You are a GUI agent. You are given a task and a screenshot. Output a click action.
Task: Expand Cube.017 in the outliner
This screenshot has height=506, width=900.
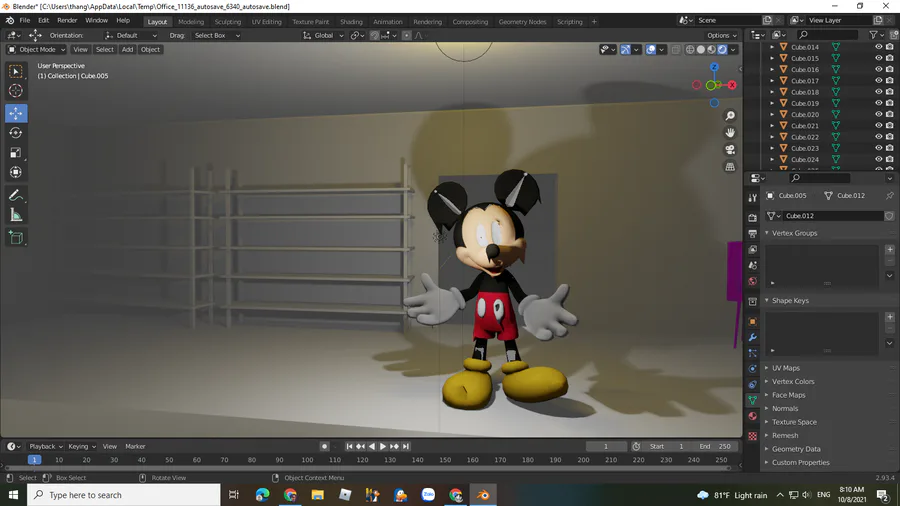coord(772,81)
